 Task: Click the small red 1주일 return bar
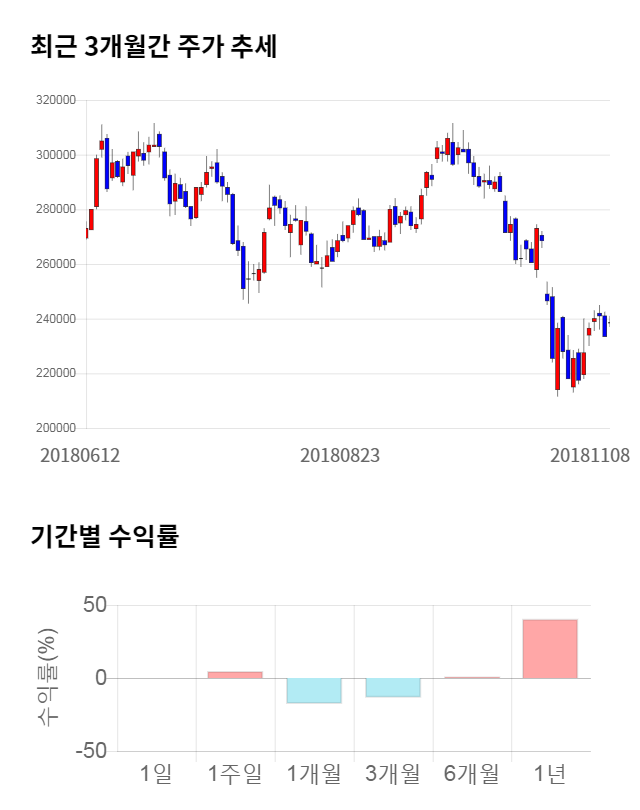[x=235, y=675]
